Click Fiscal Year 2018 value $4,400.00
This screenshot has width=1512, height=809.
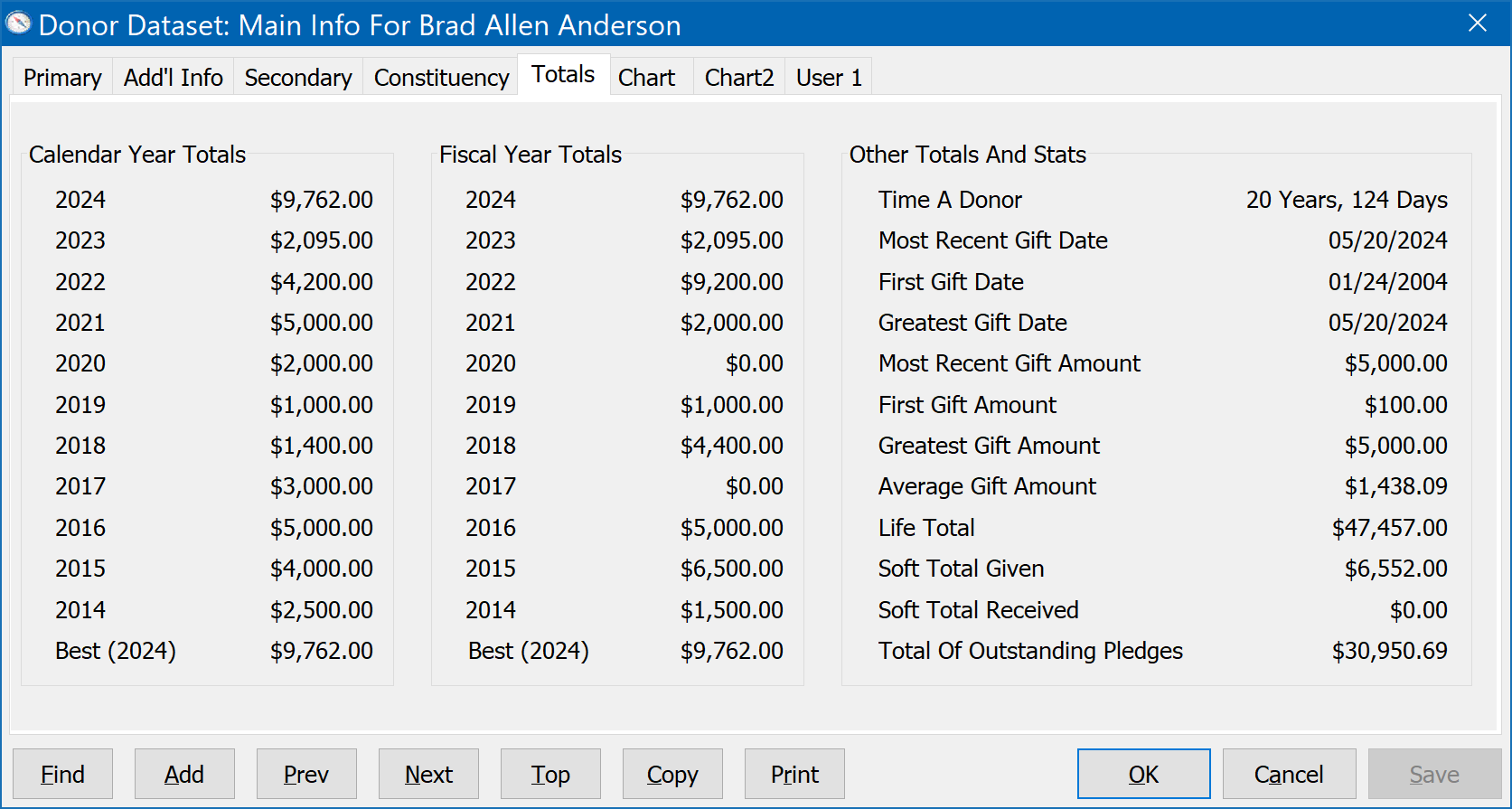tap(732, 446)
